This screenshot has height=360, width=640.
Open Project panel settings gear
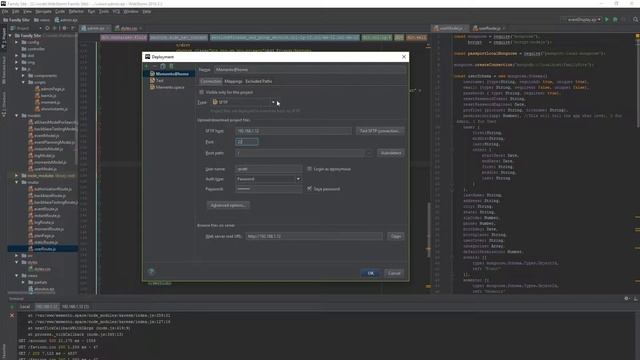(x=64, y=28)
